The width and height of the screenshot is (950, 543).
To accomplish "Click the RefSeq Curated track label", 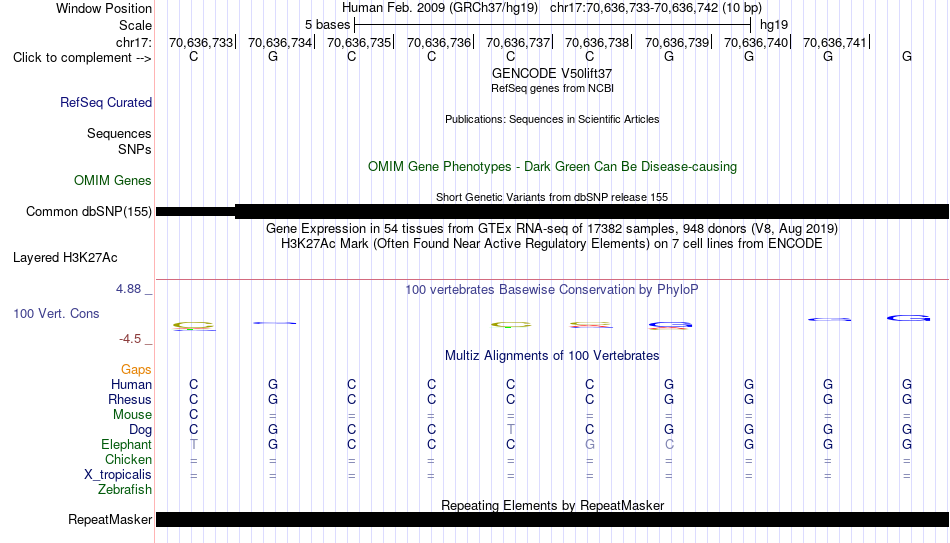I will click(x=106, y=102).
